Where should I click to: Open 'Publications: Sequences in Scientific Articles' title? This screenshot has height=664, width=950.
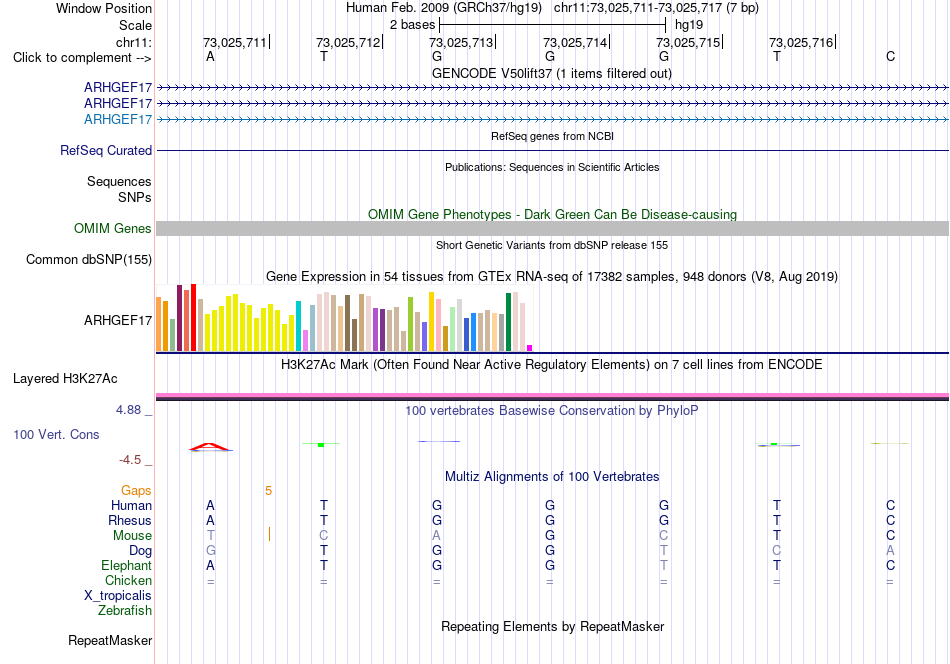552,167
